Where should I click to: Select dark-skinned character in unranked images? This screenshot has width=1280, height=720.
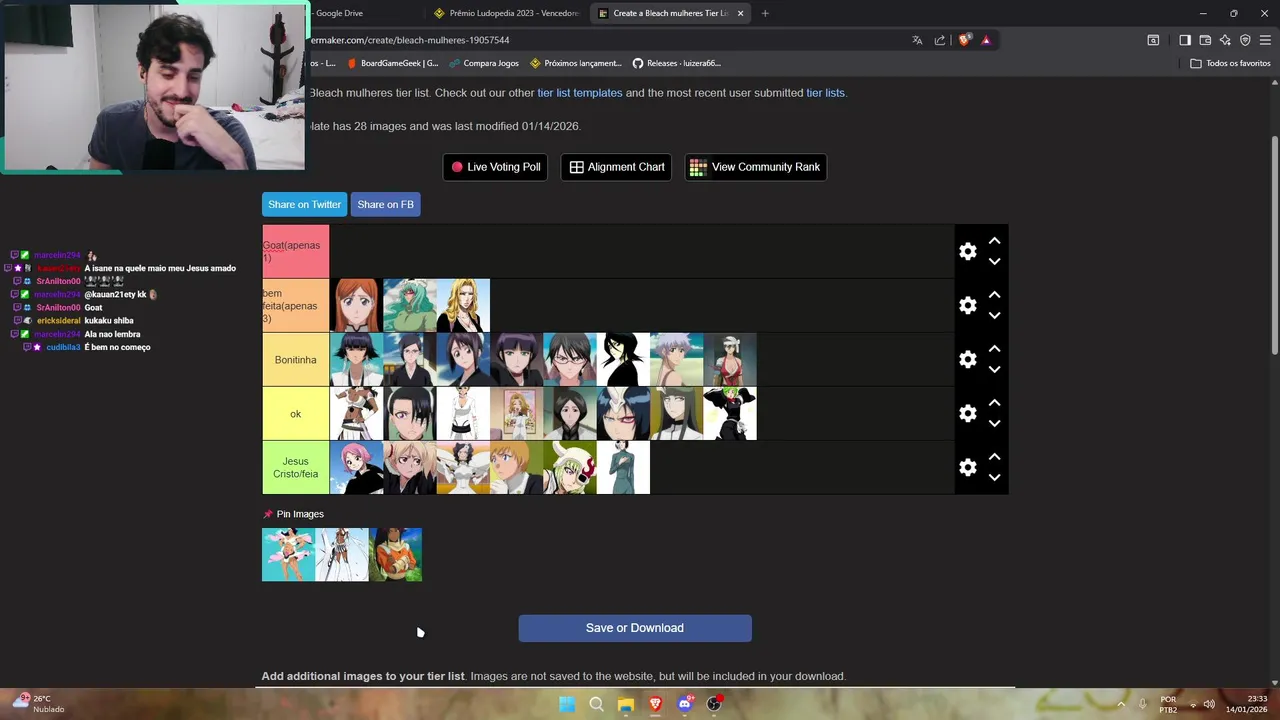[x=396, y=555]
